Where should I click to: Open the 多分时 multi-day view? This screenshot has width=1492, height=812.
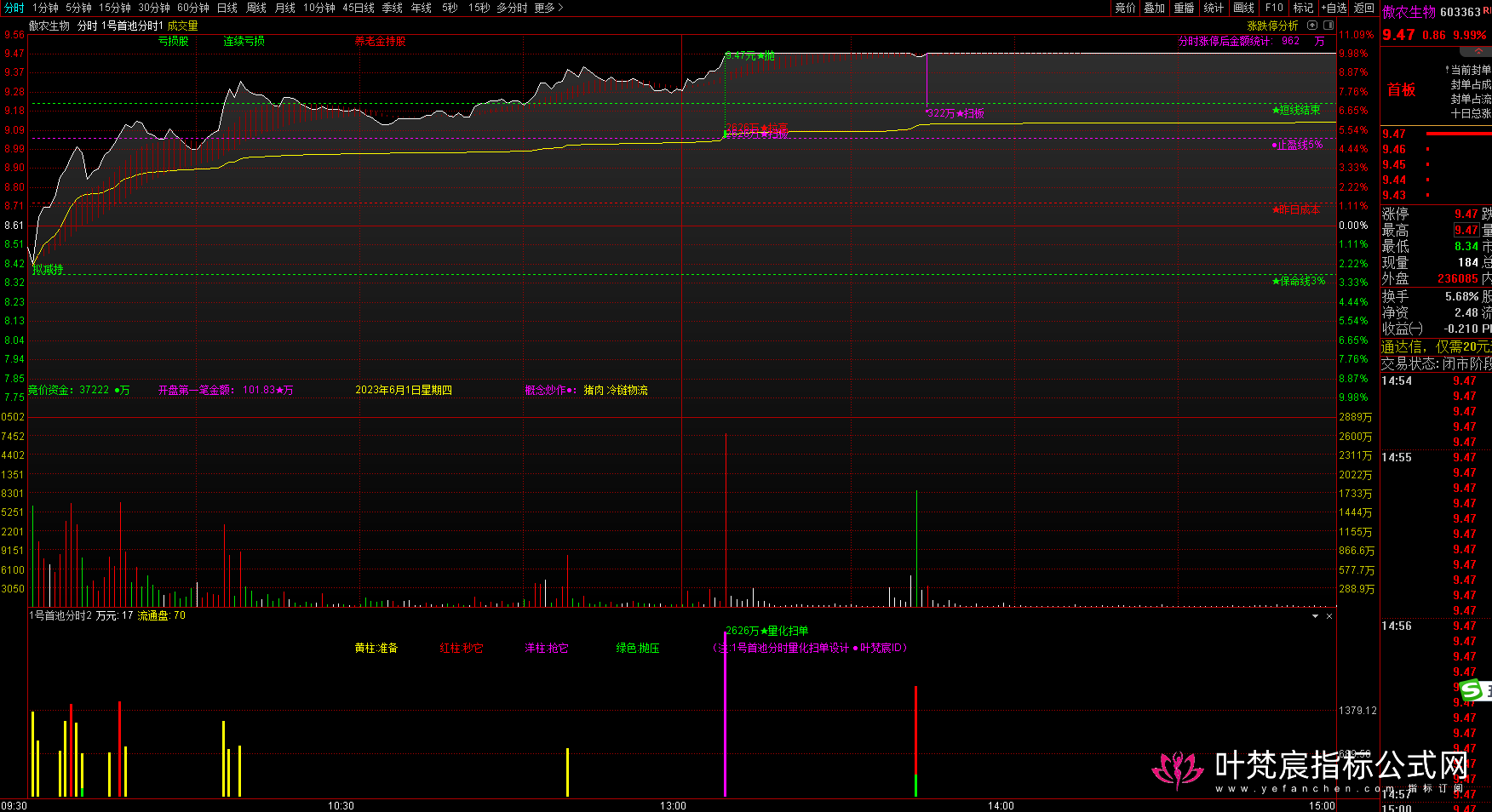(512, 8)
